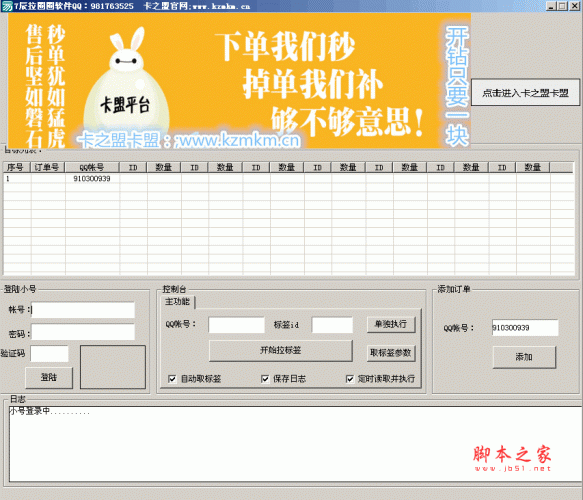Click 点击进入卡之盟卡盟 button

pyautogui.click(x=525, y=92)
